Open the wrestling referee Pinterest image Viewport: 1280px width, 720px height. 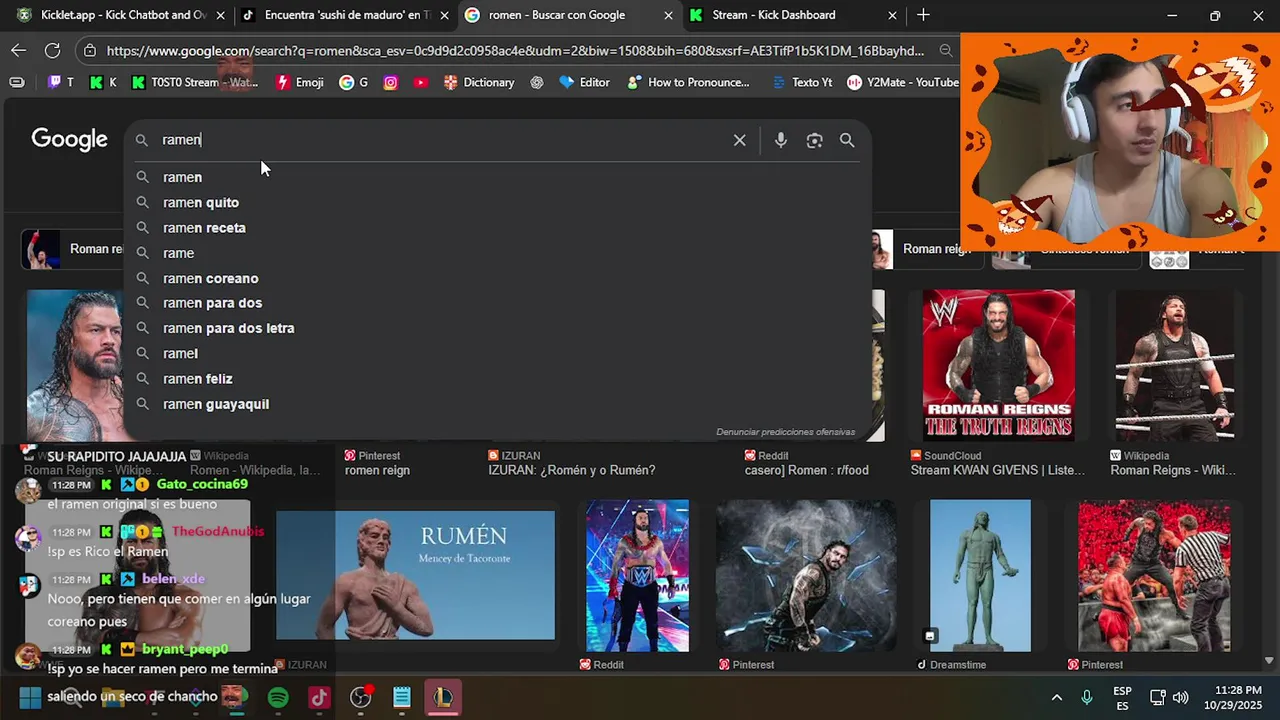(x=1154, y=575)
